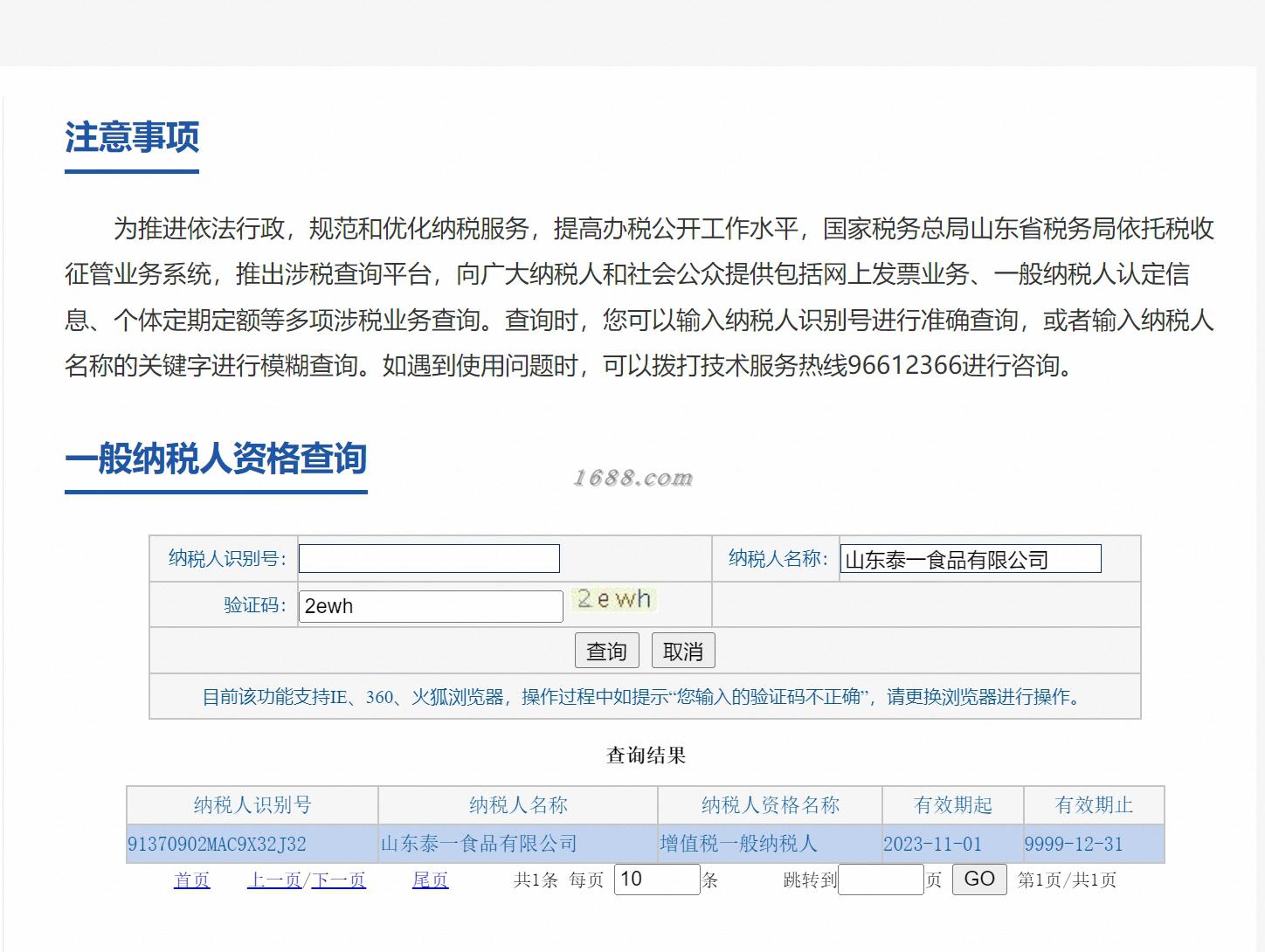Viewport: 1265px width, 952px height.
Task: Click the 注意事项 heading
Action: pyautogui.click(x=132, y=138)
